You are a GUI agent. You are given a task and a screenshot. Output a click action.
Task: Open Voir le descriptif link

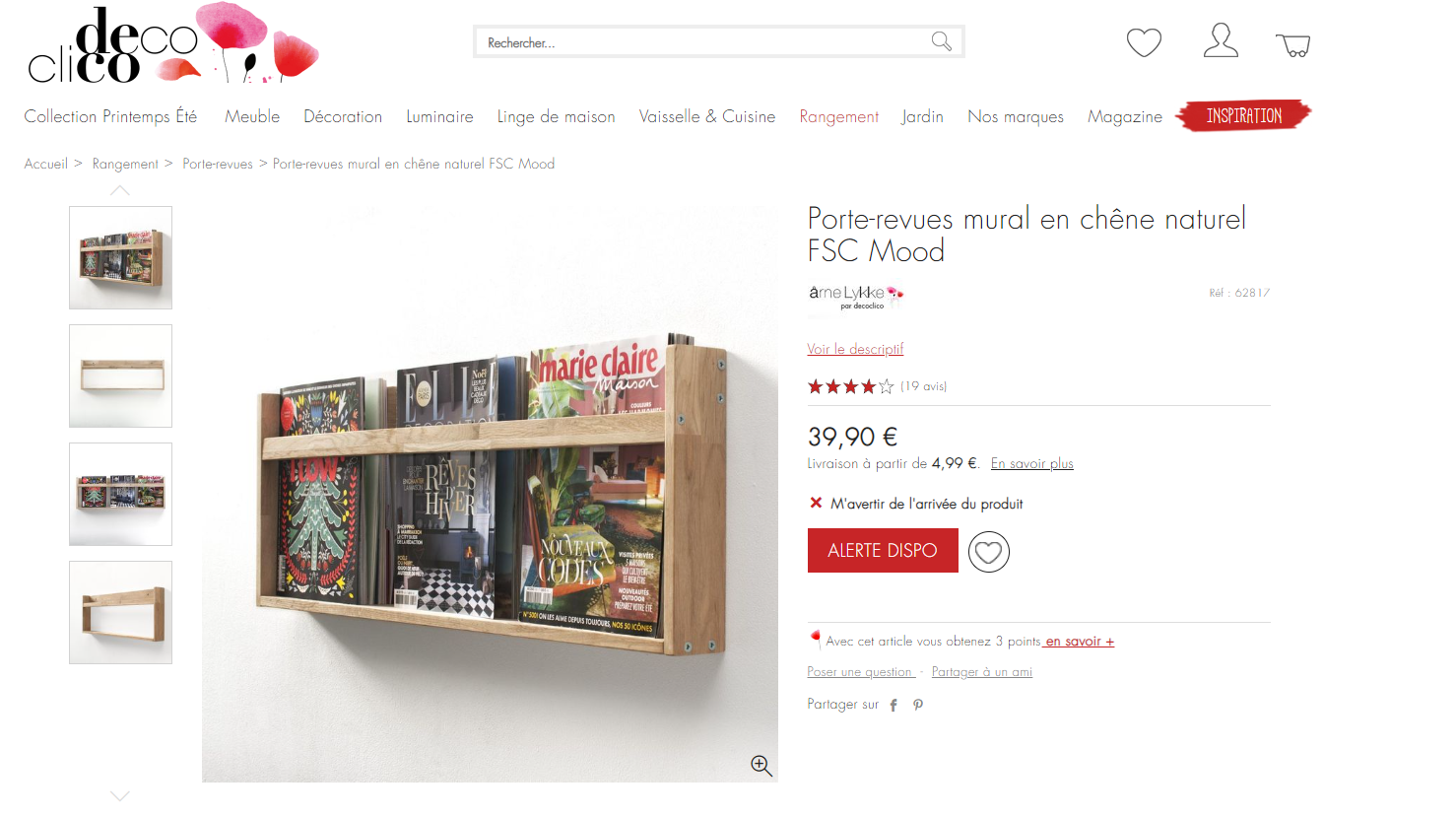tap(855, 349)
